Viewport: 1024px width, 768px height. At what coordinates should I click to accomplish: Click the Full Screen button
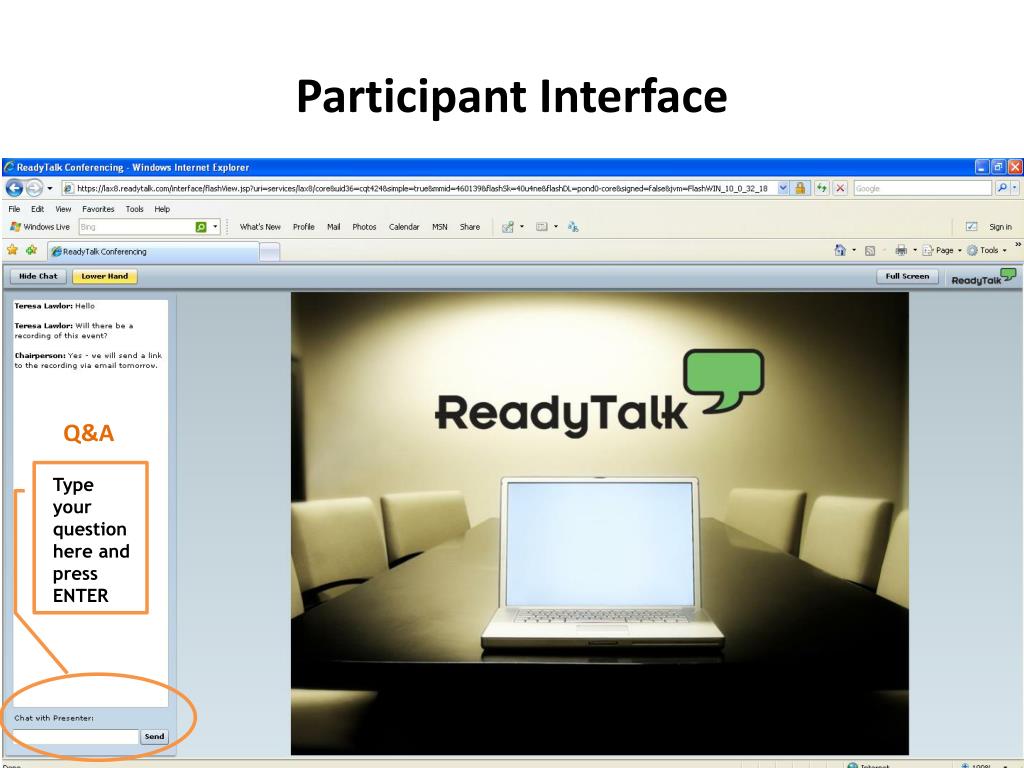pos(907,276)
